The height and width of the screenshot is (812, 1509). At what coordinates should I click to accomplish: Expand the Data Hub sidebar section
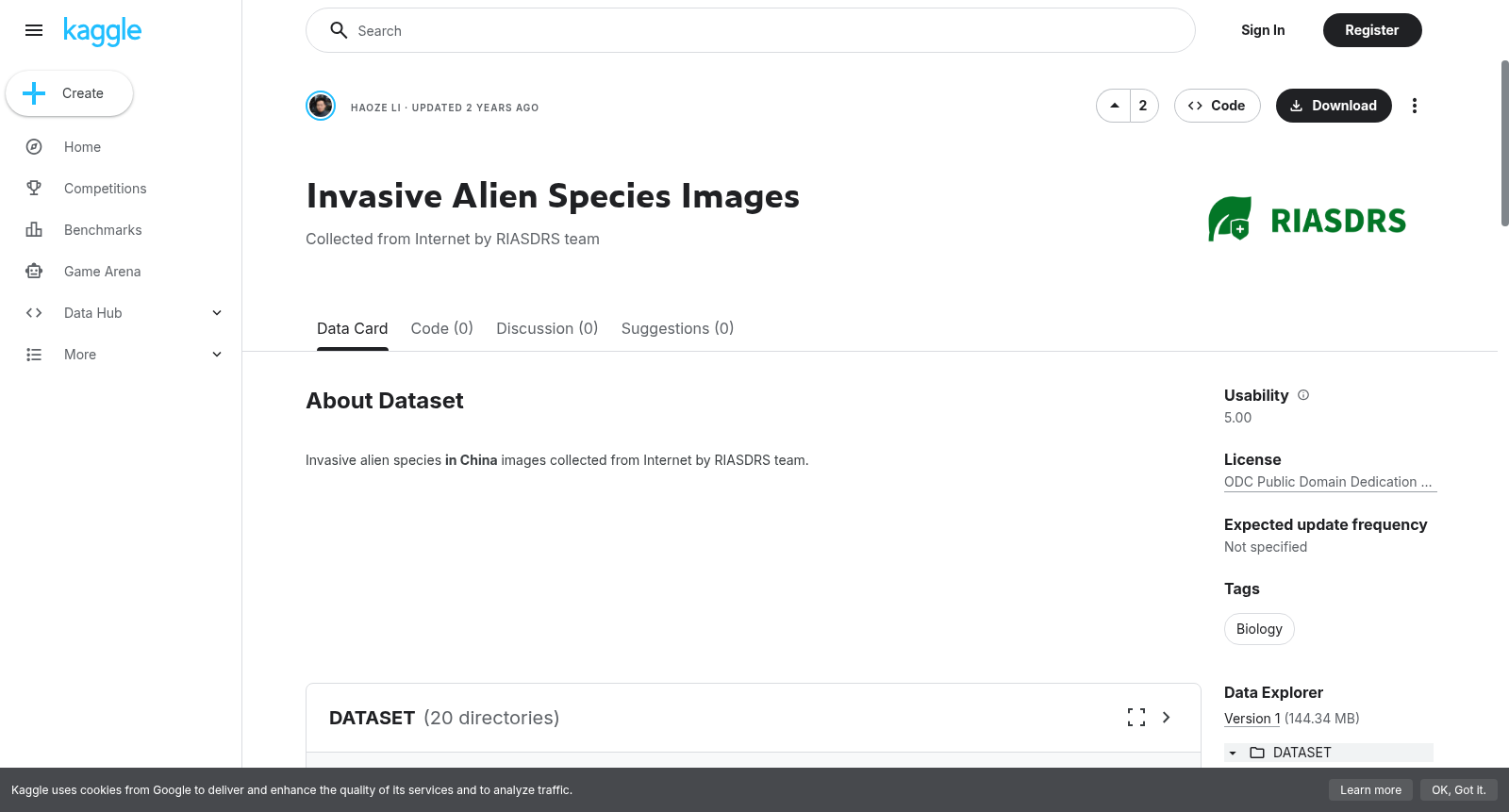pos(217,313)
